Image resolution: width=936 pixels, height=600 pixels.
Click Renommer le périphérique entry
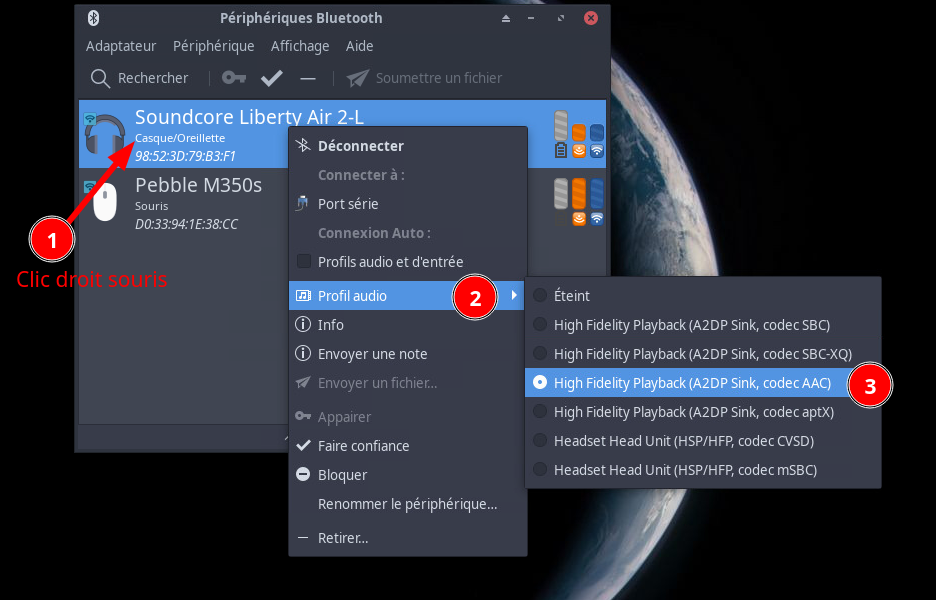pyautogui.click(x=407, y=504)
